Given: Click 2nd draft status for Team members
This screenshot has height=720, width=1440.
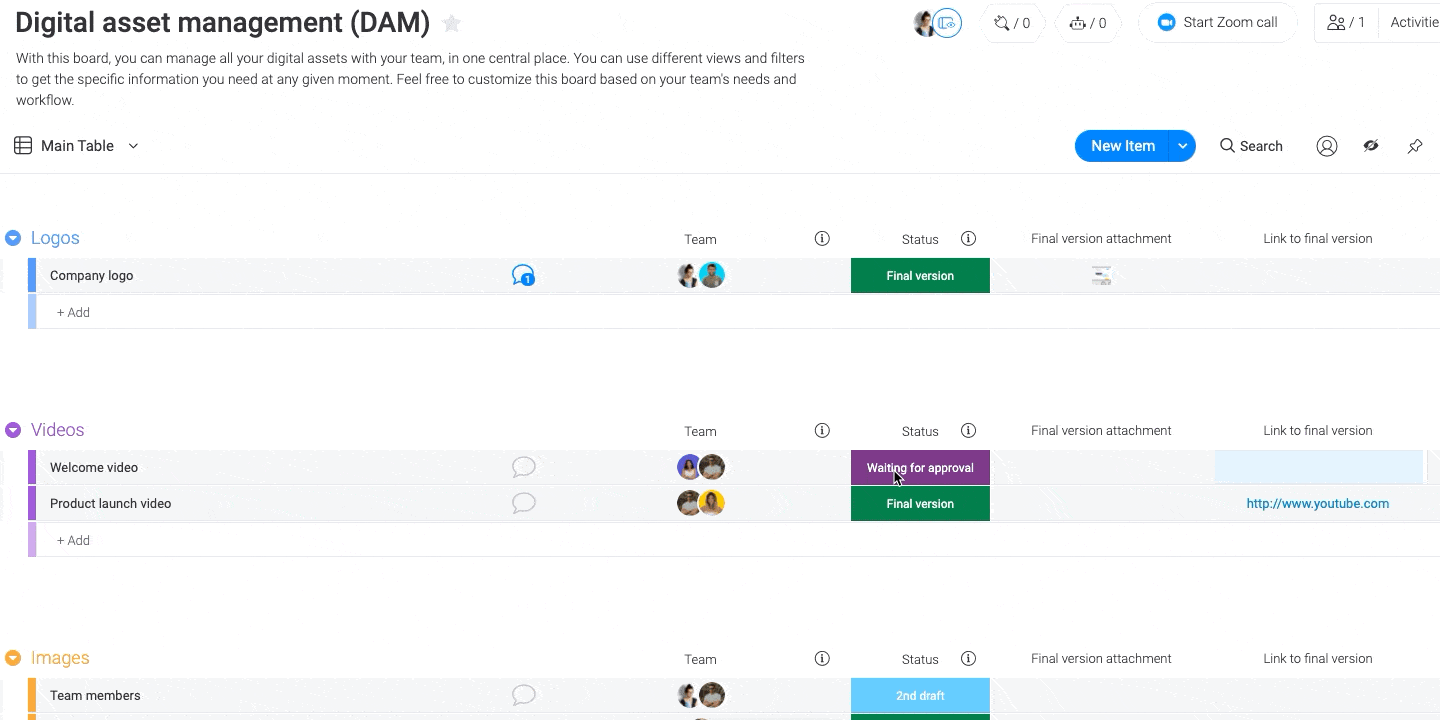Looking at the screenshot, I should pos(920,695).
